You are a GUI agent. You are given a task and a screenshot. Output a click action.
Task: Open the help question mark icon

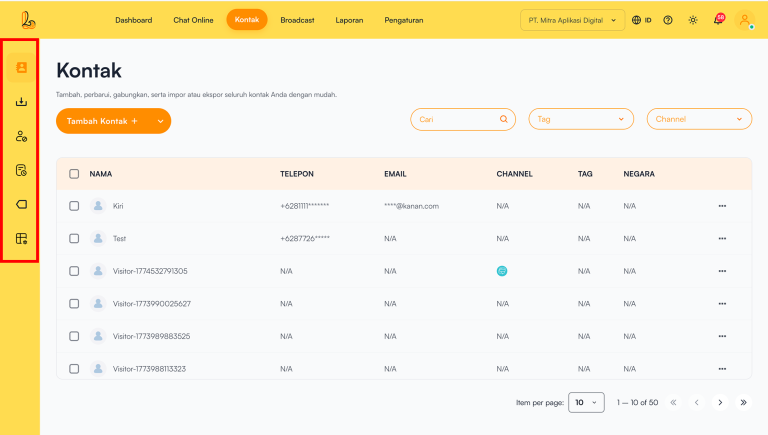coord(668,20)
